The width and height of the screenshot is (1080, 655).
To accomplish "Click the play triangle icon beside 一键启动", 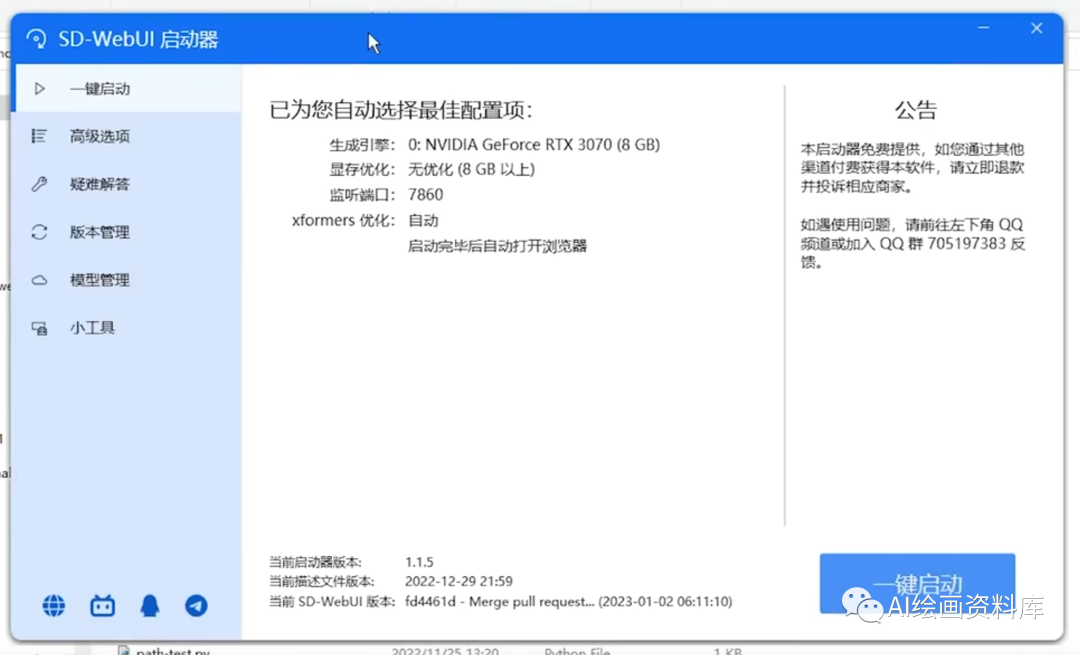I will point(39,89).
